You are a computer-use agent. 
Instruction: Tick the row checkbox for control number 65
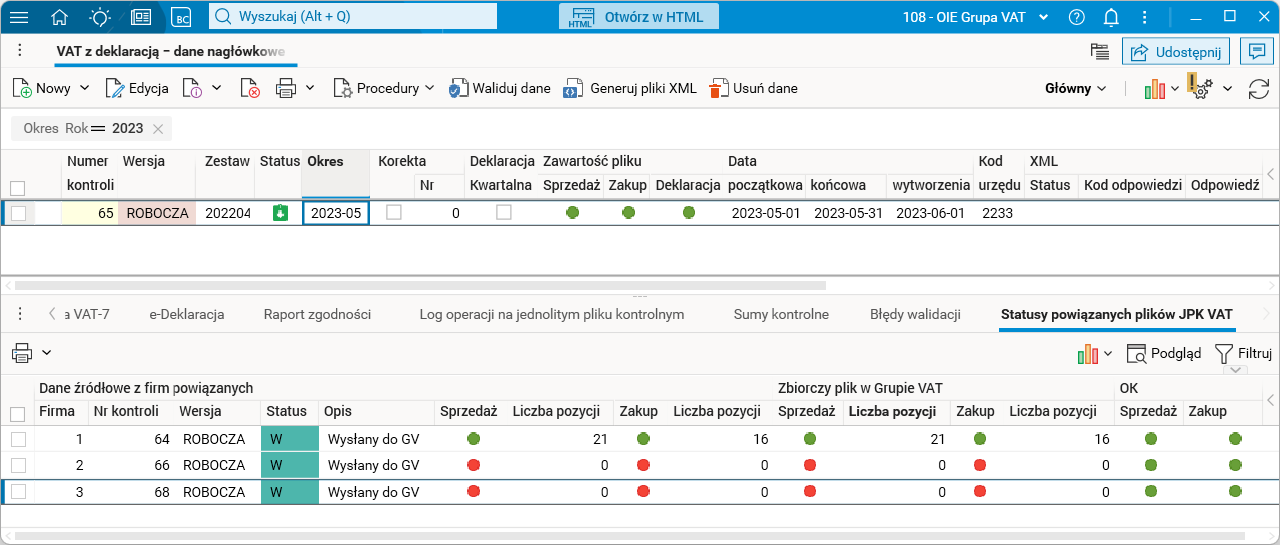[18, 212]
